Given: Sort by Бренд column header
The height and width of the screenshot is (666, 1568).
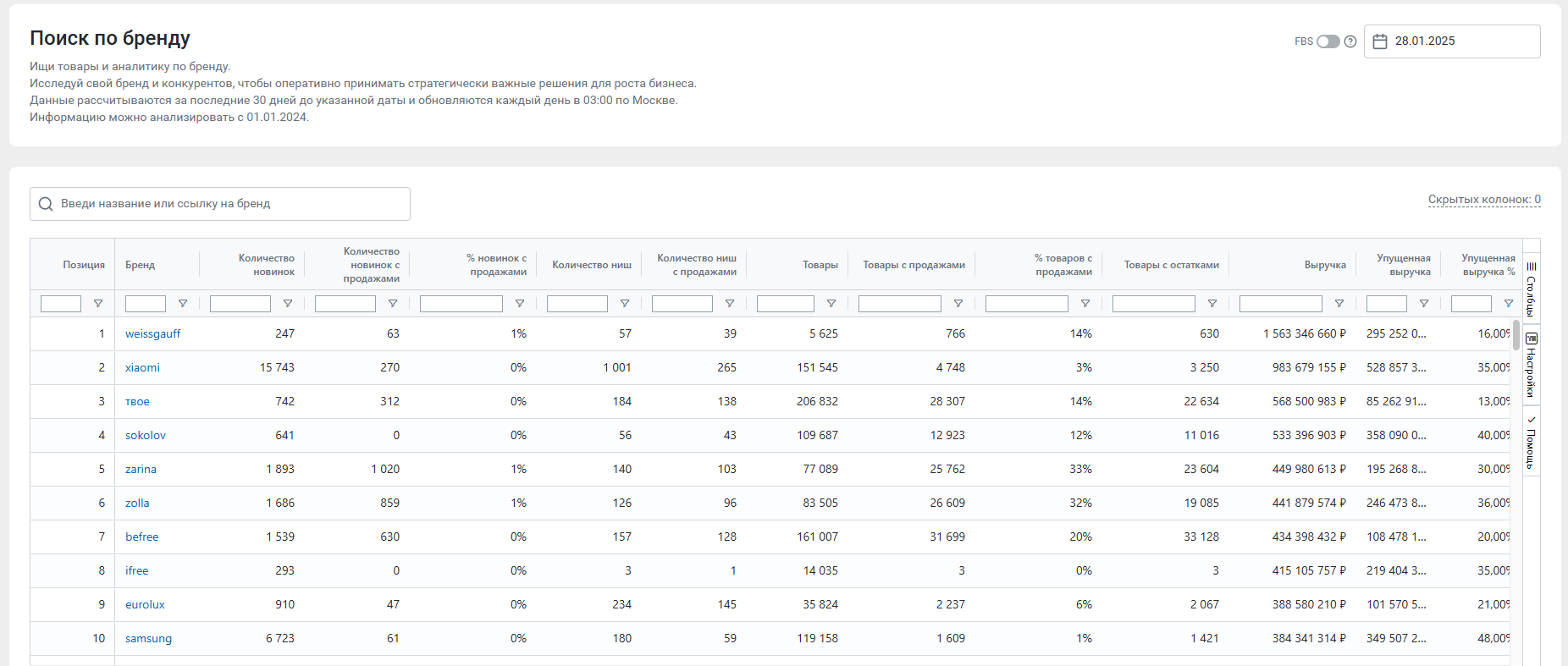Looking at the screenshot, I should pos(140,265).
